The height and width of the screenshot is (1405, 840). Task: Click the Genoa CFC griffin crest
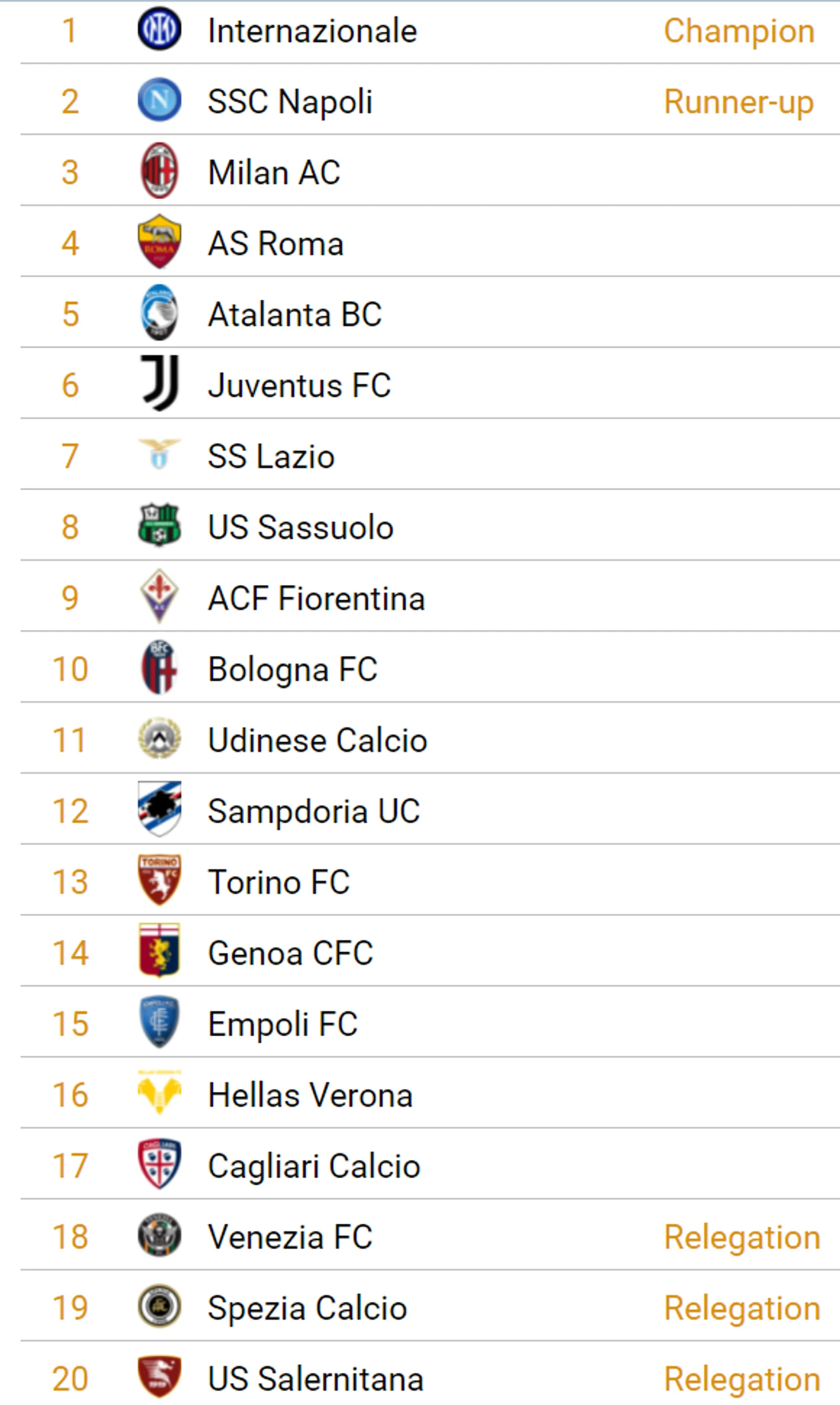tap(159, 952)
